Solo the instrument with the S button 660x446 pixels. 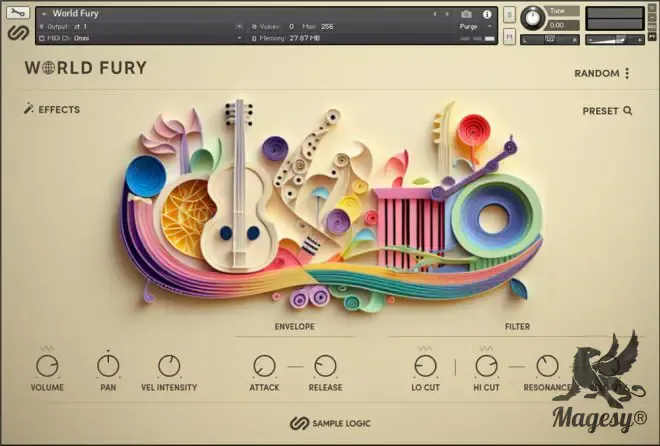509,15
